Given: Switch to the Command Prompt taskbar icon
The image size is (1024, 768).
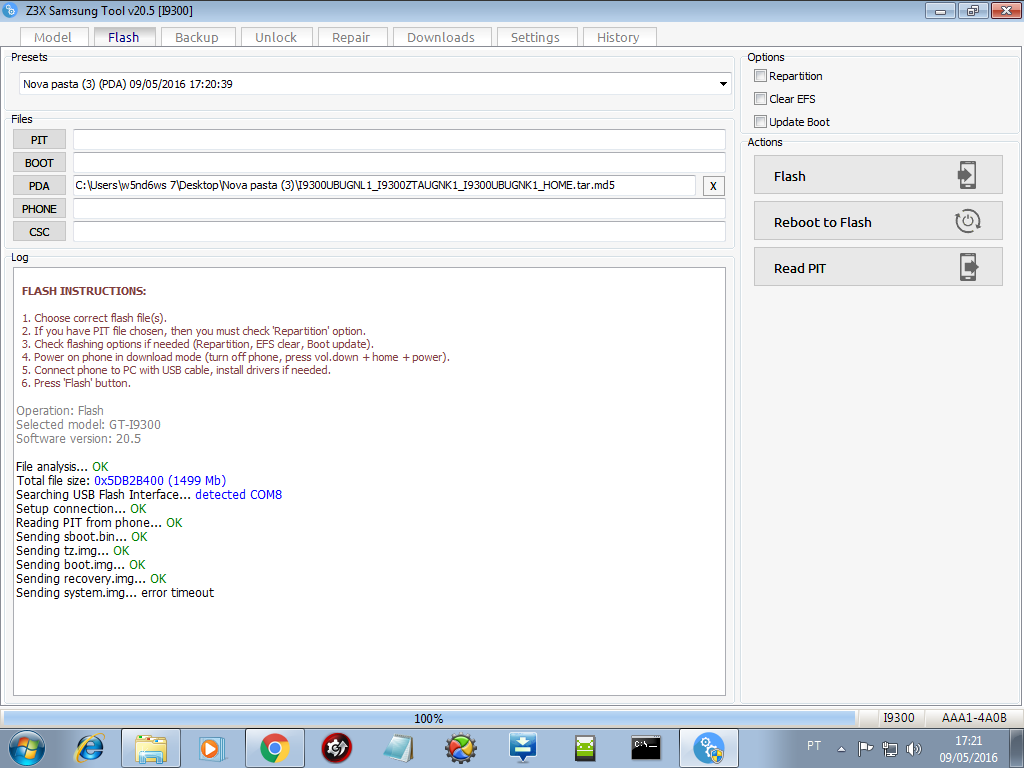Looking at the screenshot, I should point(646,748).
